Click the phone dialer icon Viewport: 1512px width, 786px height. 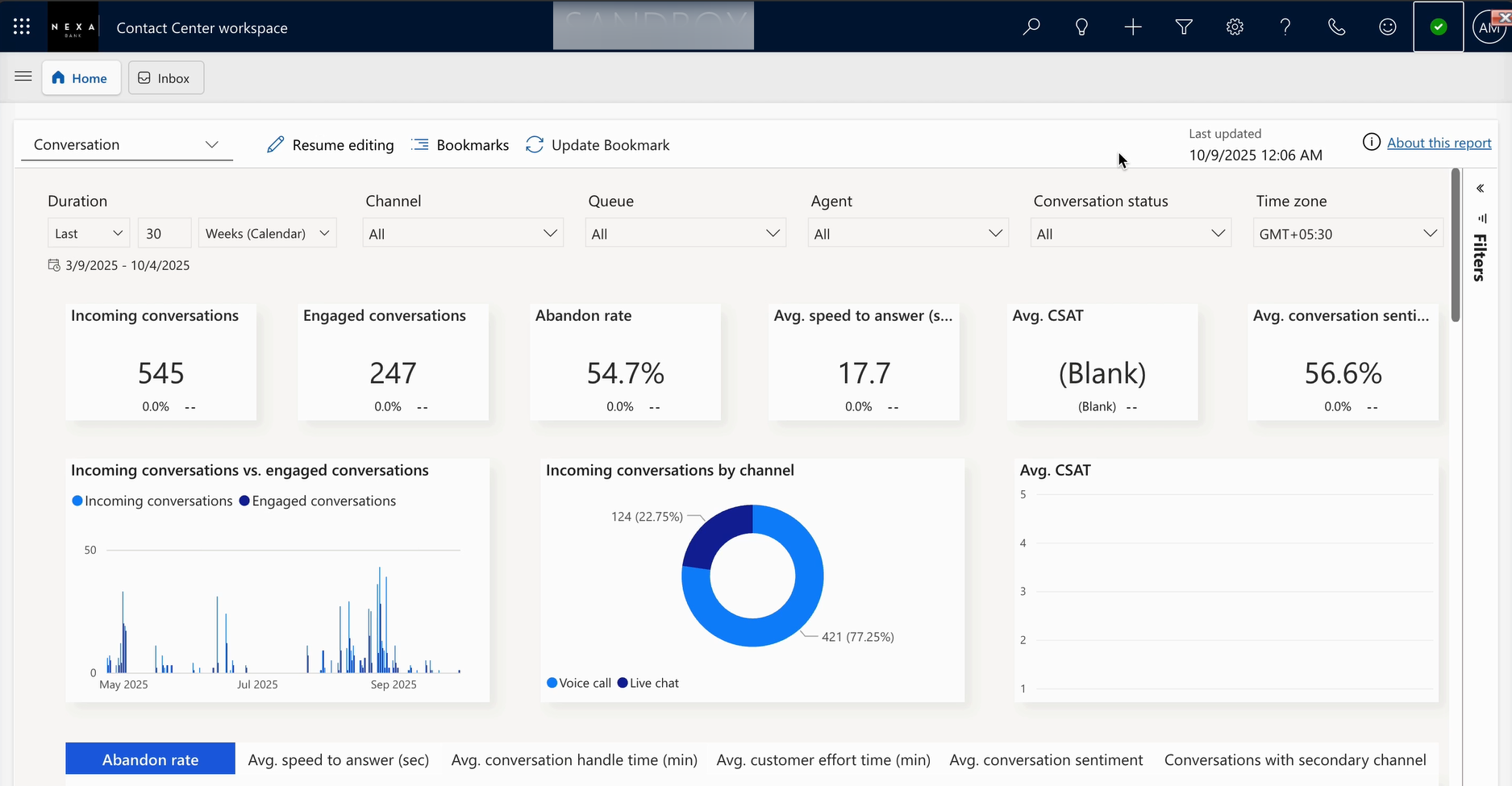pos(1336,27)
